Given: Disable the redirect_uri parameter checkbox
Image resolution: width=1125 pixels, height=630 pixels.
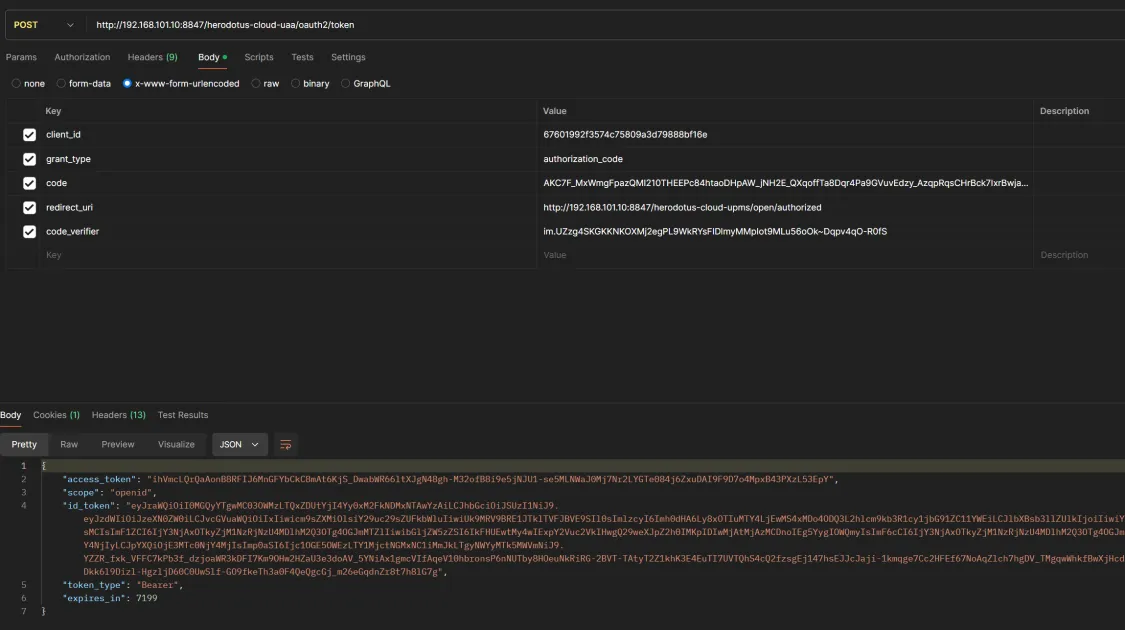Looking at the screenshot, I should 29,208.
